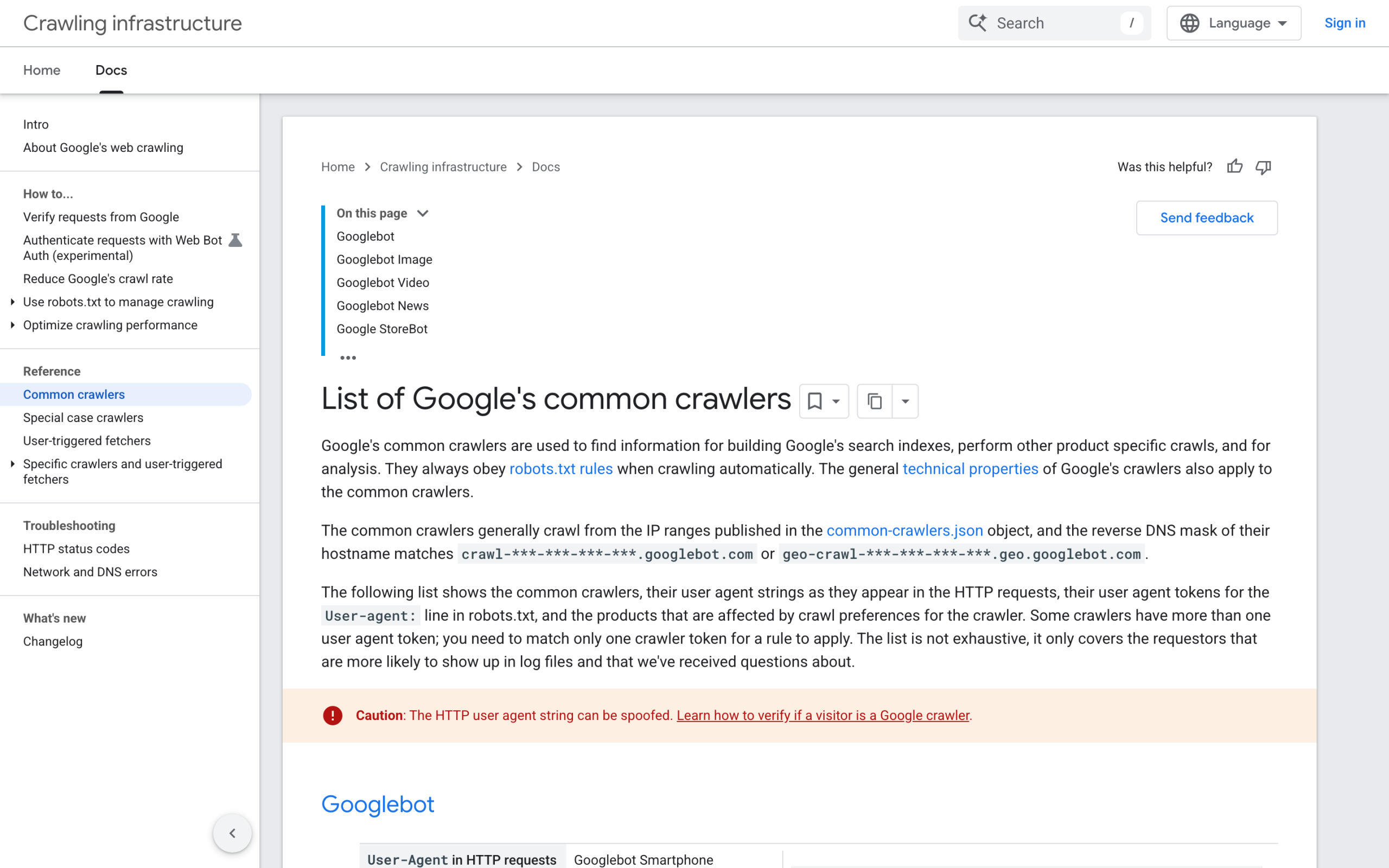The image size is (1389, 868).
Task: Jump to Google StoreBot section
Action: pos(383,329)
